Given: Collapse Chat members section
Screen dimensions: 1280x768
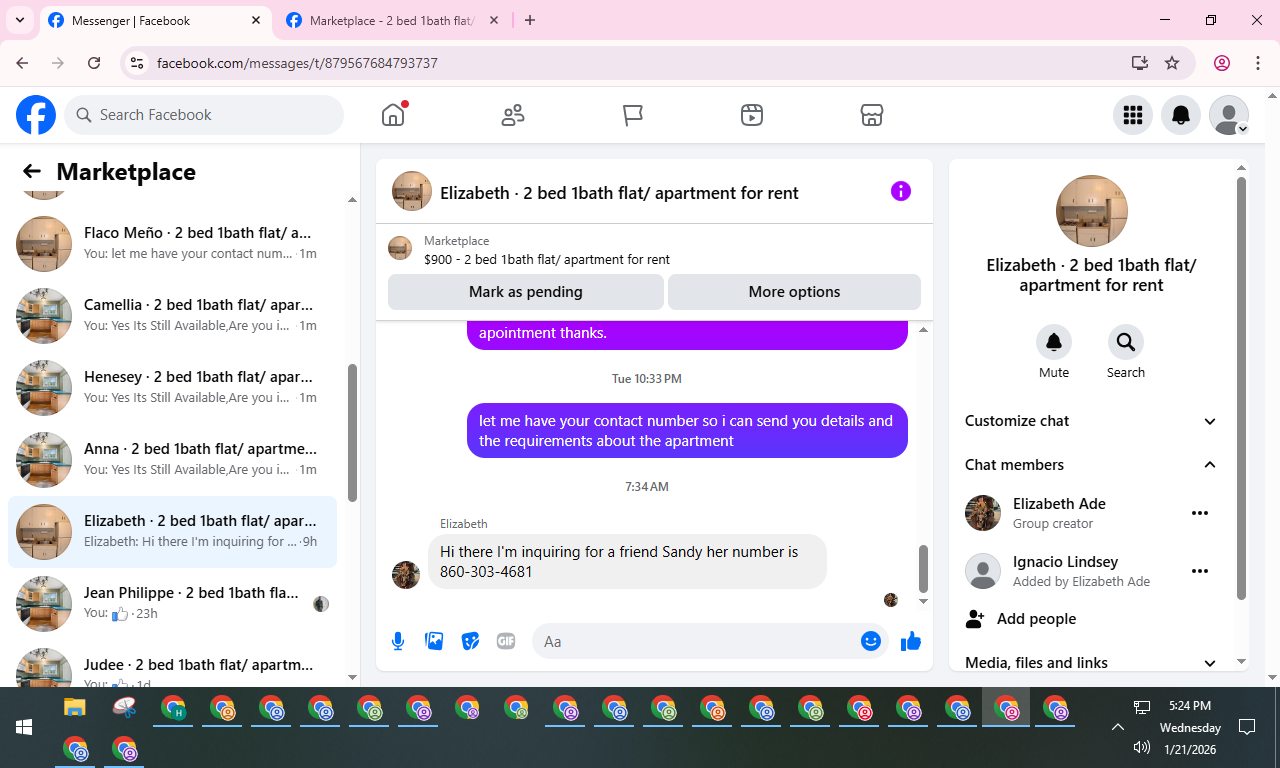Looking at the screenshot, I should coord(1091,465).
